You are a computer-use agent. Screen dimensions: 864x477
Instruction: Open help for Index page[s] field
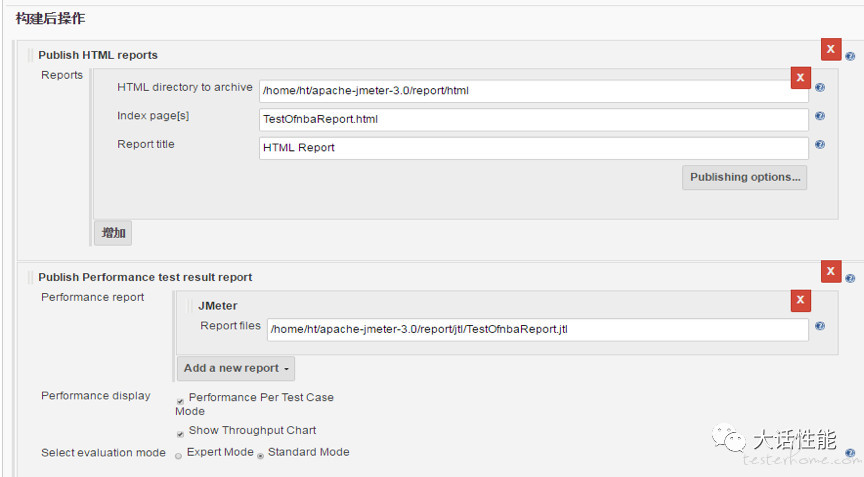click(x=820, y=116)
